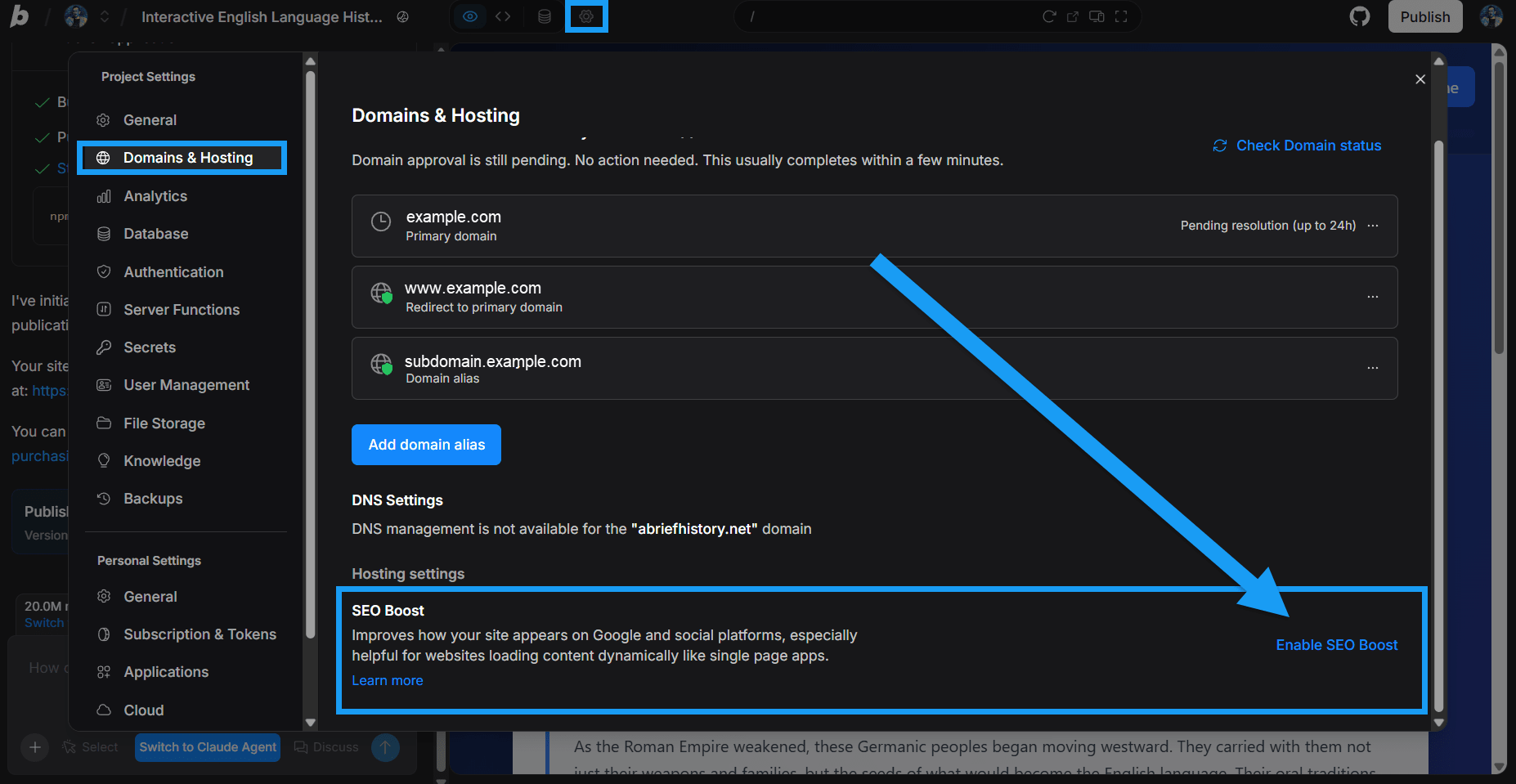Open options for www.example.com redirect
The image size is (1516, 784).
[1373, 297]
